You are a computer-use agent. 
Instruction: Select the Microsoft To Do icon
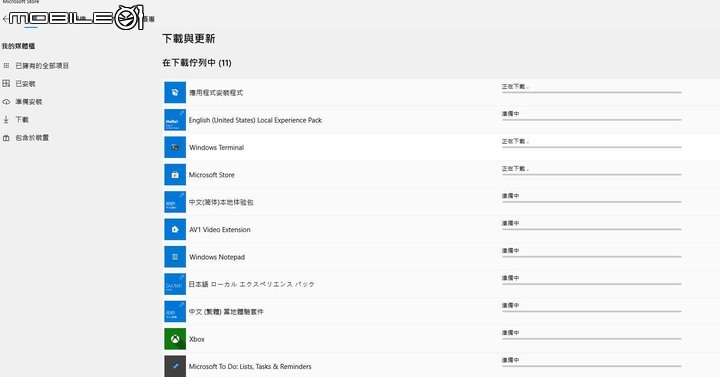click(x=175, y=366)
